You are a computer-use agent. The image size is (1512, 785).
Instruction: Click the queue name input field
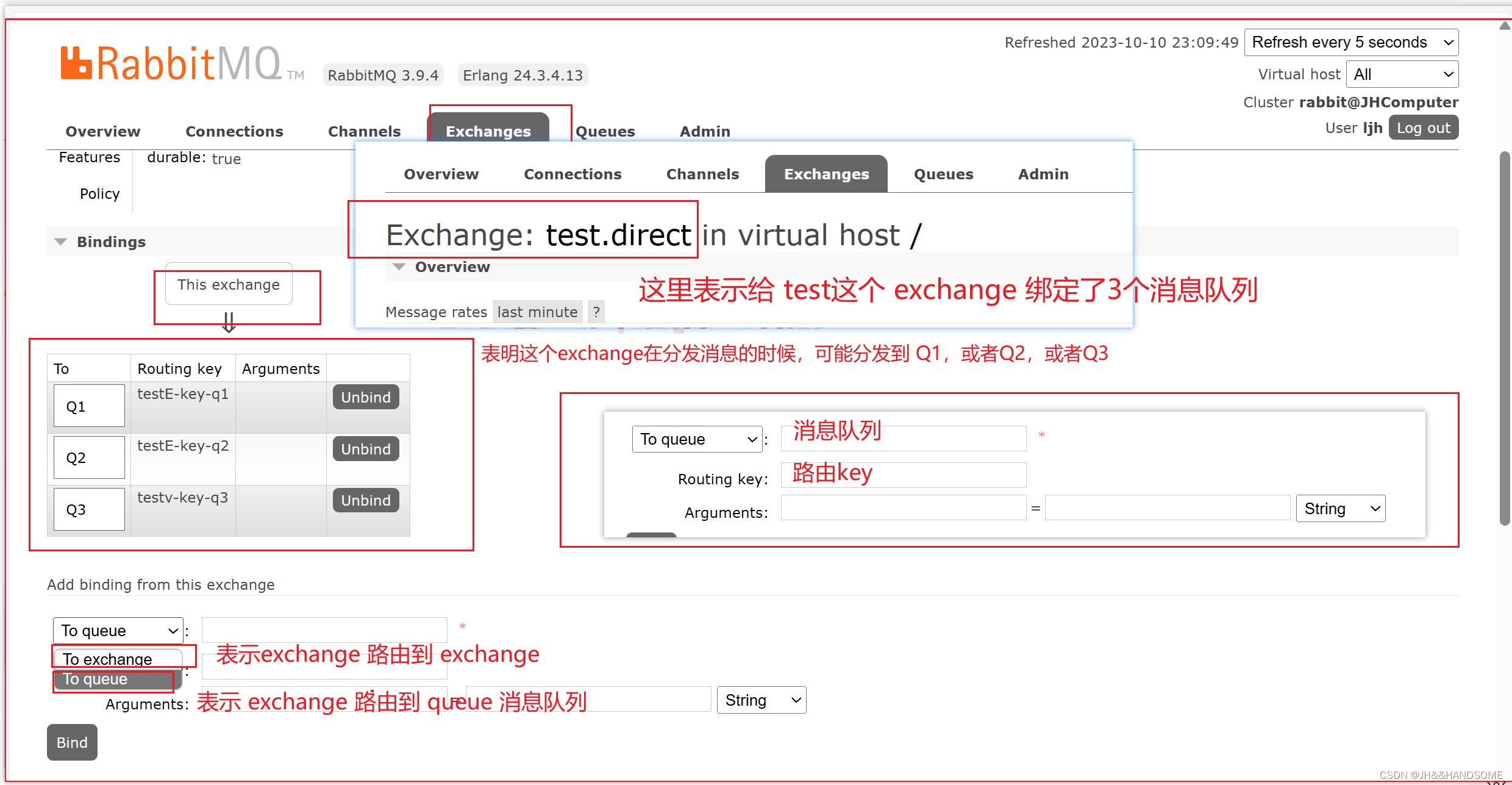click(324, 630)
